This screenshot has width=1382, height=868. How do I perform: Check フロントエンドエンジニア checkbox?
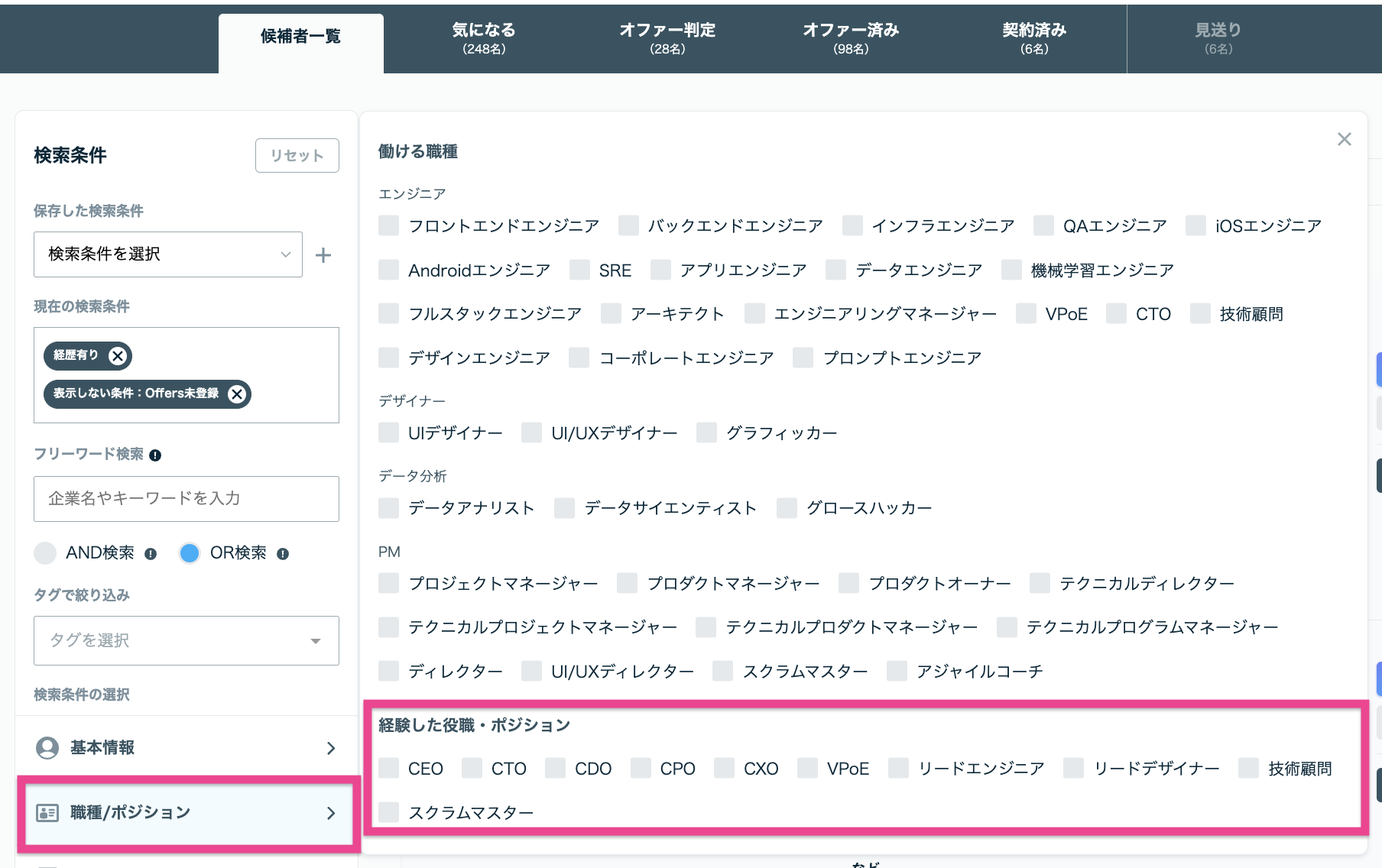coord(389,225)
